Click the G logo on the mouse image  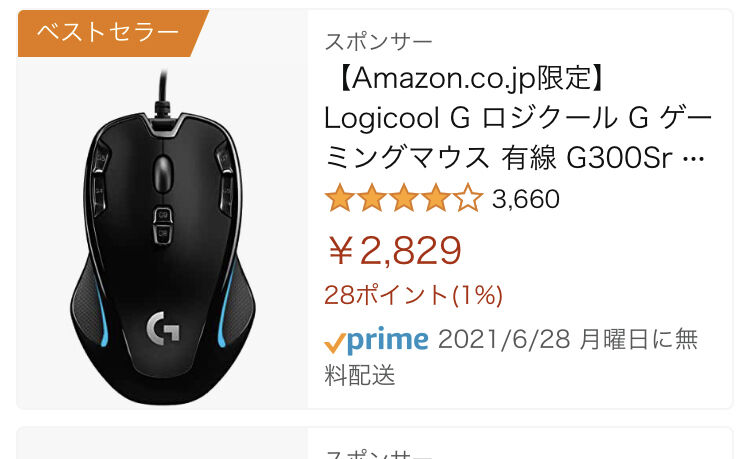coord(163,328)
